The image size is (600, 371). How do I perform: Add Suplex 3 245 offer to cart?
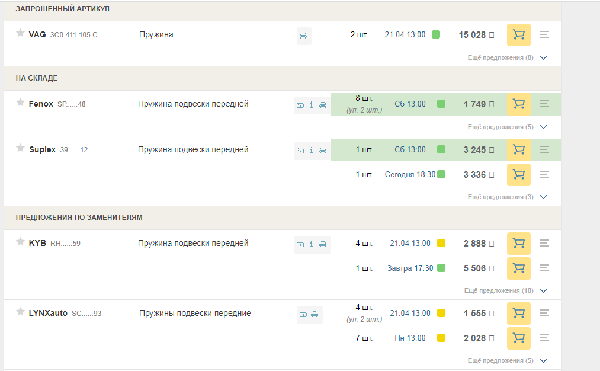[x=518, y=150]
